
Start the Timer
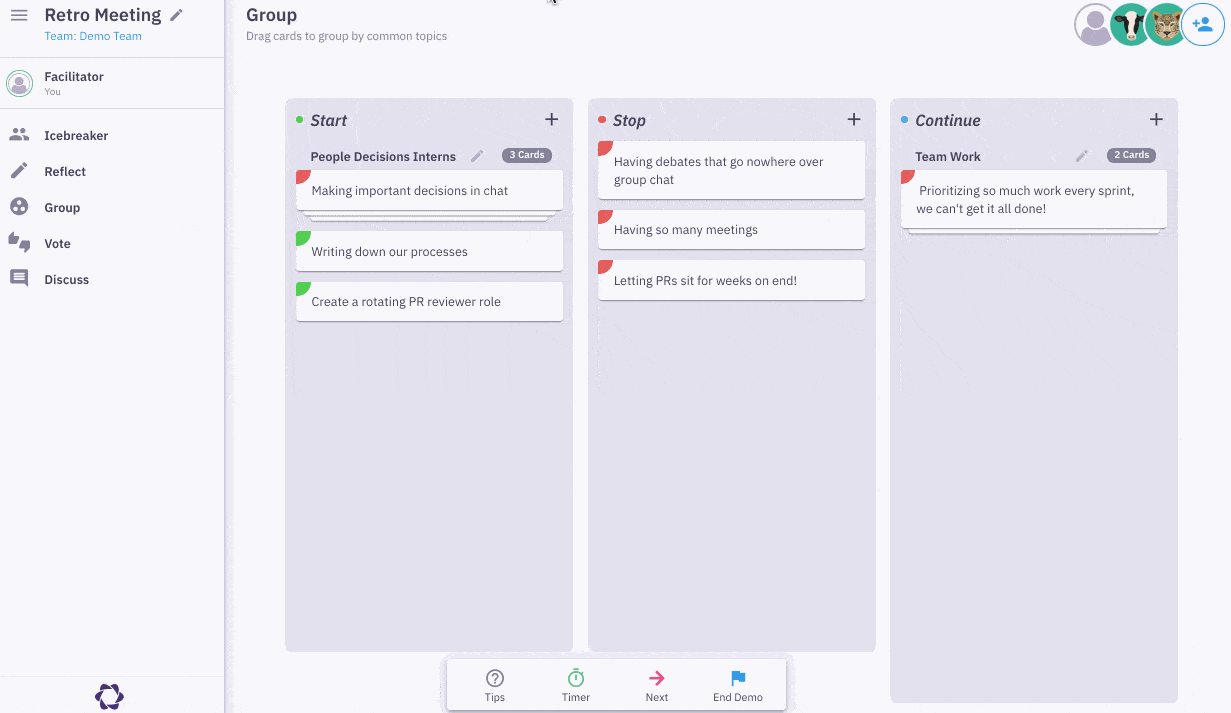point(576,685)
